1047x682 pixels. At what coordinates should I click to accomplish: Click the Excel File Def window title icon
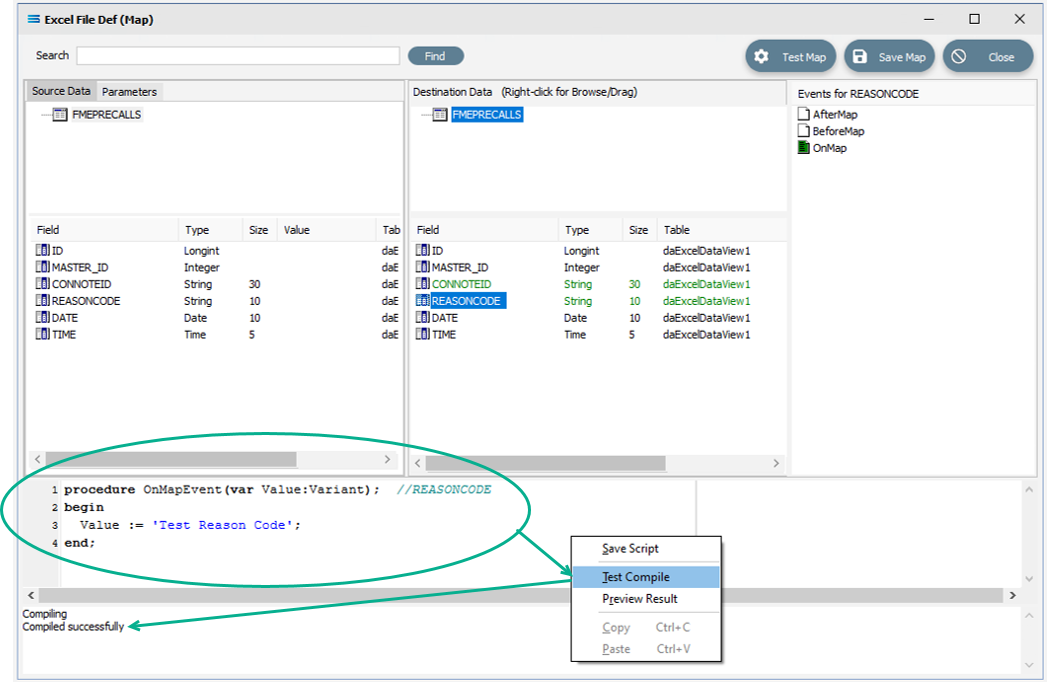click(x=33, y=19)
